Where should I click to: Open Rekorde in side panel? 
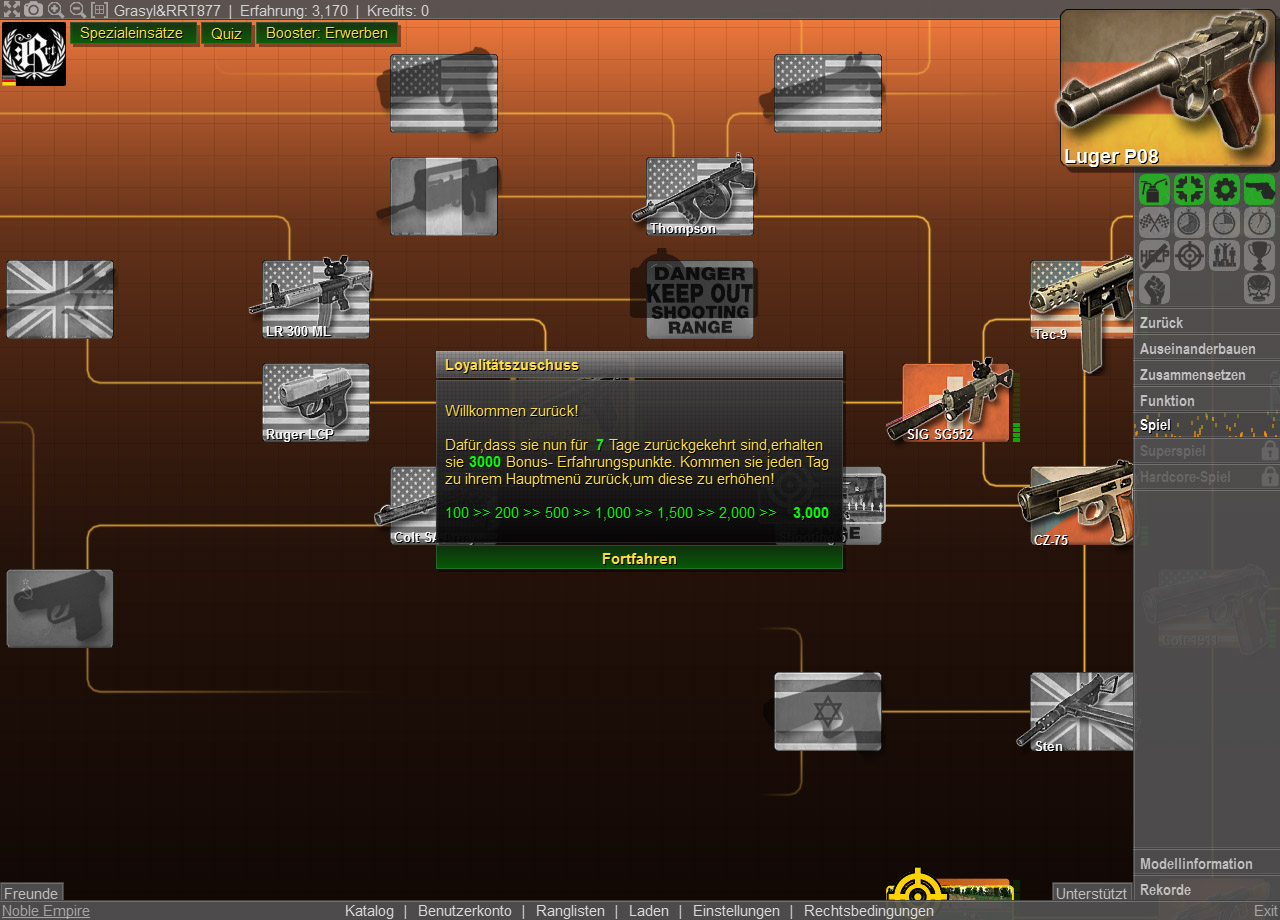pyautogui.click(x=1206, y=890)
